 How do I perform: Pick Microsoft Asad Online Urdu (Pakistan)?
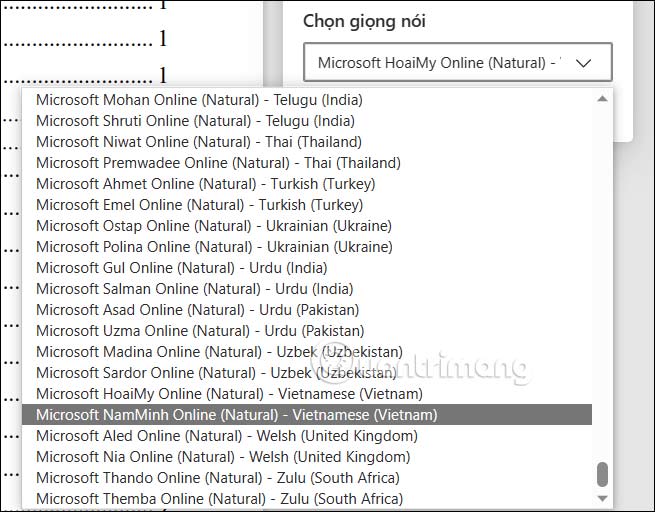click(x=307, y=309)
